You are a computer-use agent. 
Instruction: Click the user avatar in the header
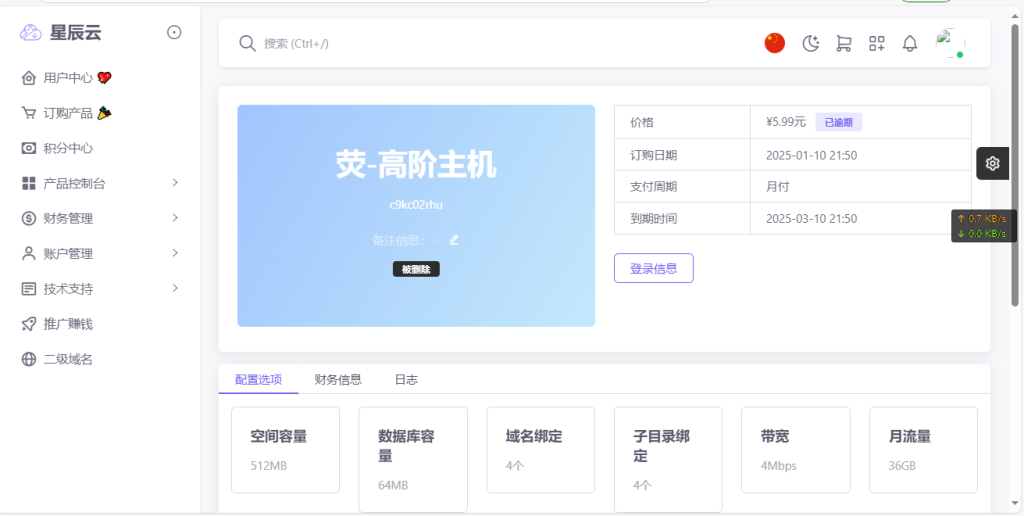[x=949, y=43]
